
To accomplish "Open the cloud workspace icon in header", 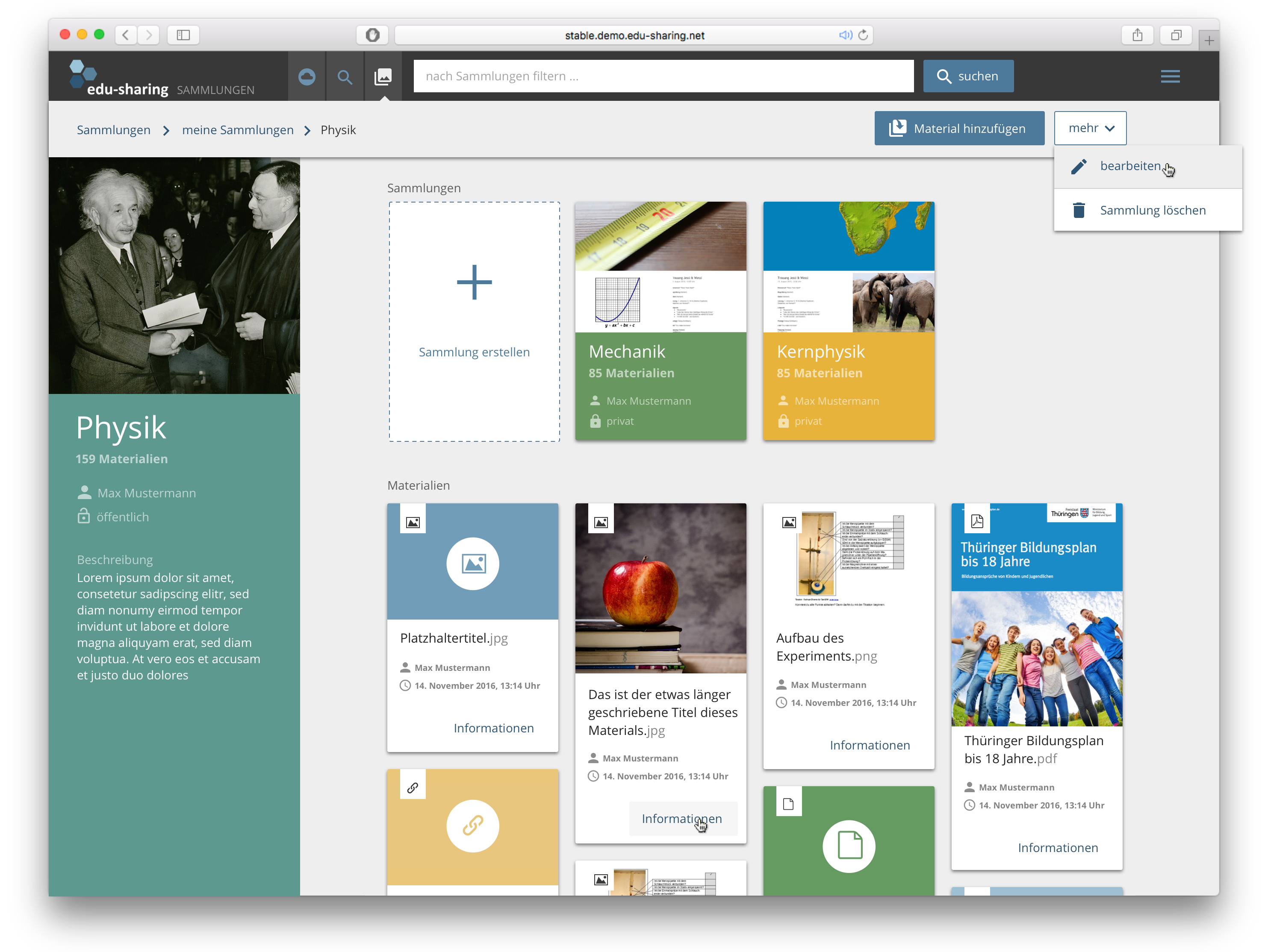I will tap(307, 76).
